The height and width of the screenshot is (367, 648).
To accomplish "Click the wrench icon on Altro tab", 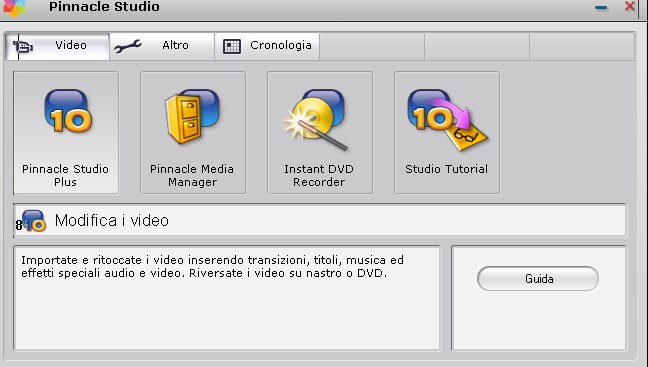I will (x=128, y=46).
